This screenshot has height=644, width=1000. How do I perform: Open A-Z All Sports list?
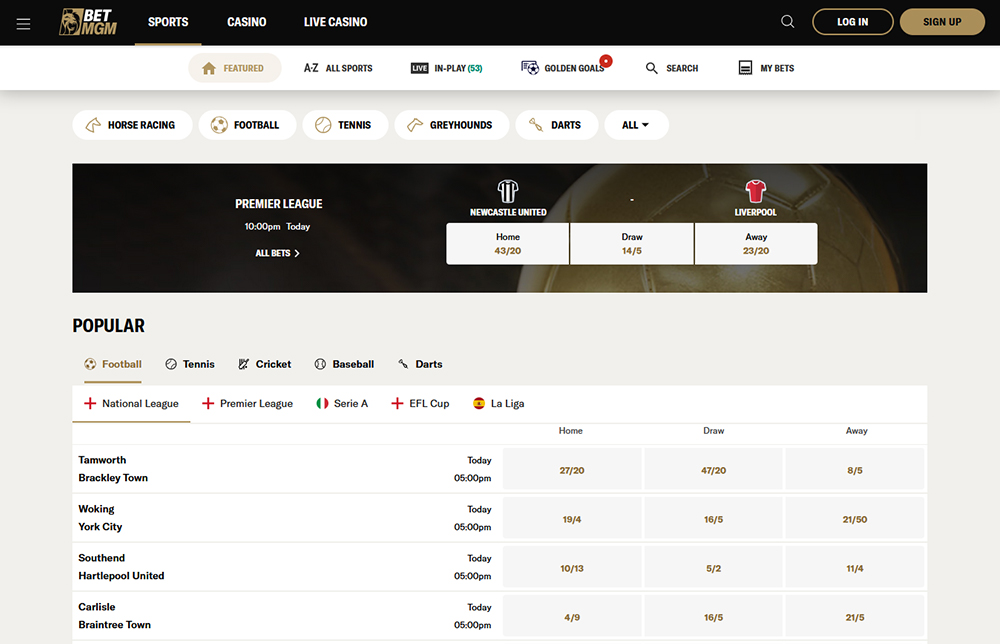pos(338,68)
